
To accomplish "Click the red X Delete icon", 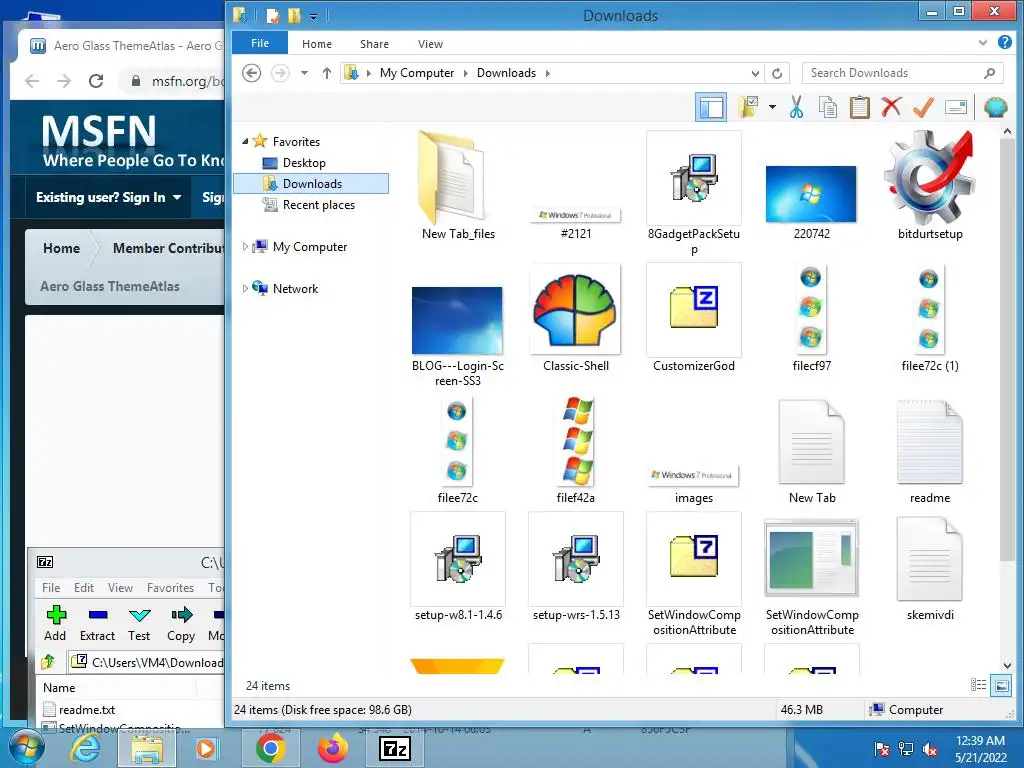I will (x=891, y=107).
